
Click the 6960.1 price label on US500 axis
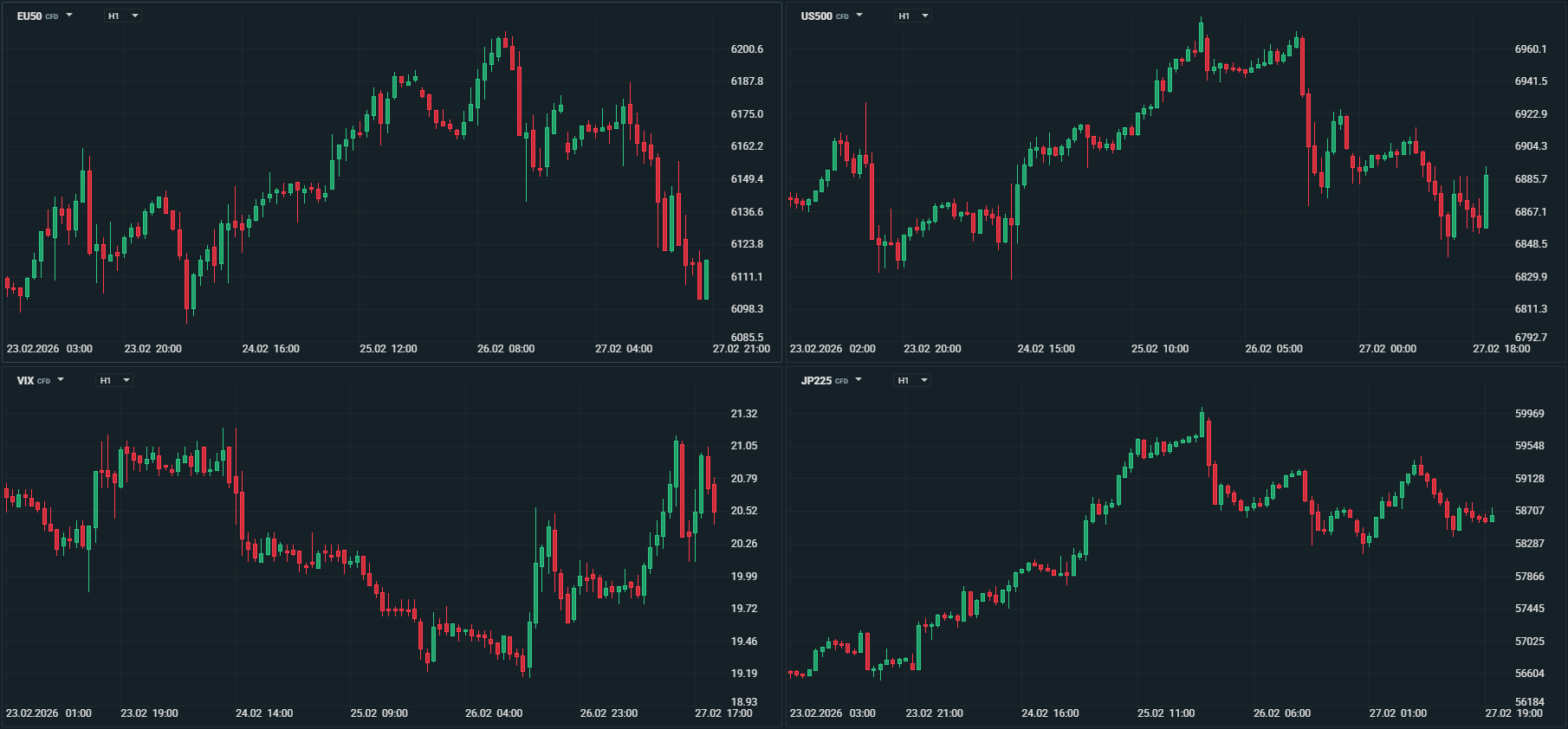[x=1531, y=49]
